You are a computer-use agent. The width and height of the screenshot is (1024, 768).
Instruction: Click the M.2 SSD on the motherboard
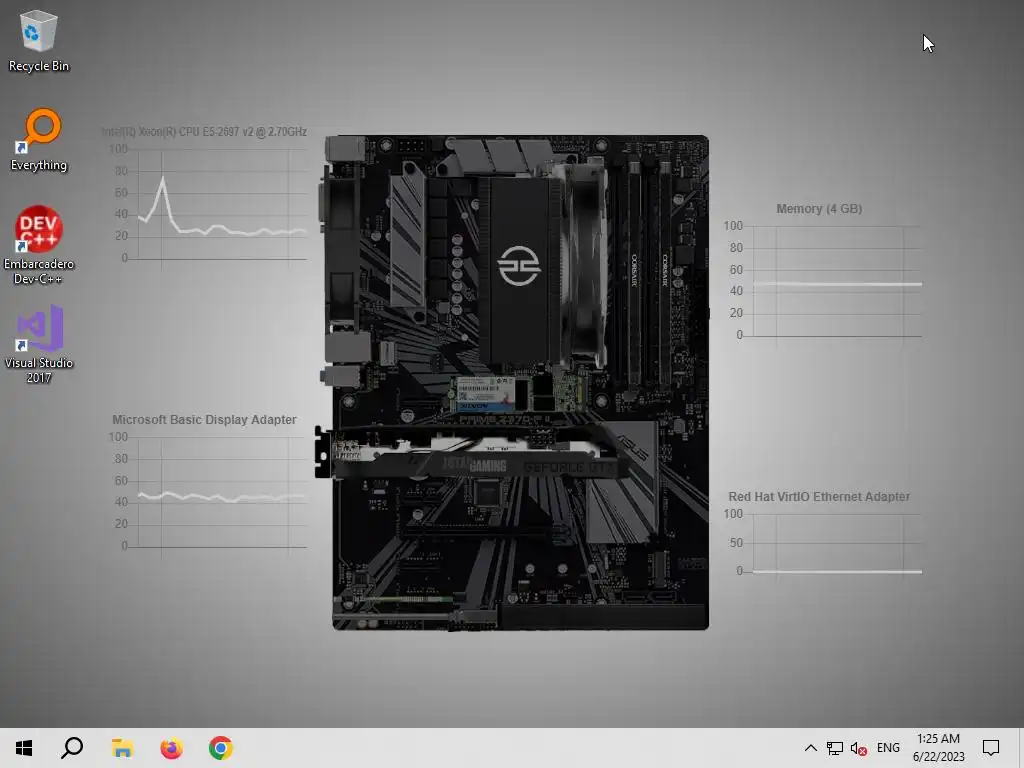pos(519,394)
